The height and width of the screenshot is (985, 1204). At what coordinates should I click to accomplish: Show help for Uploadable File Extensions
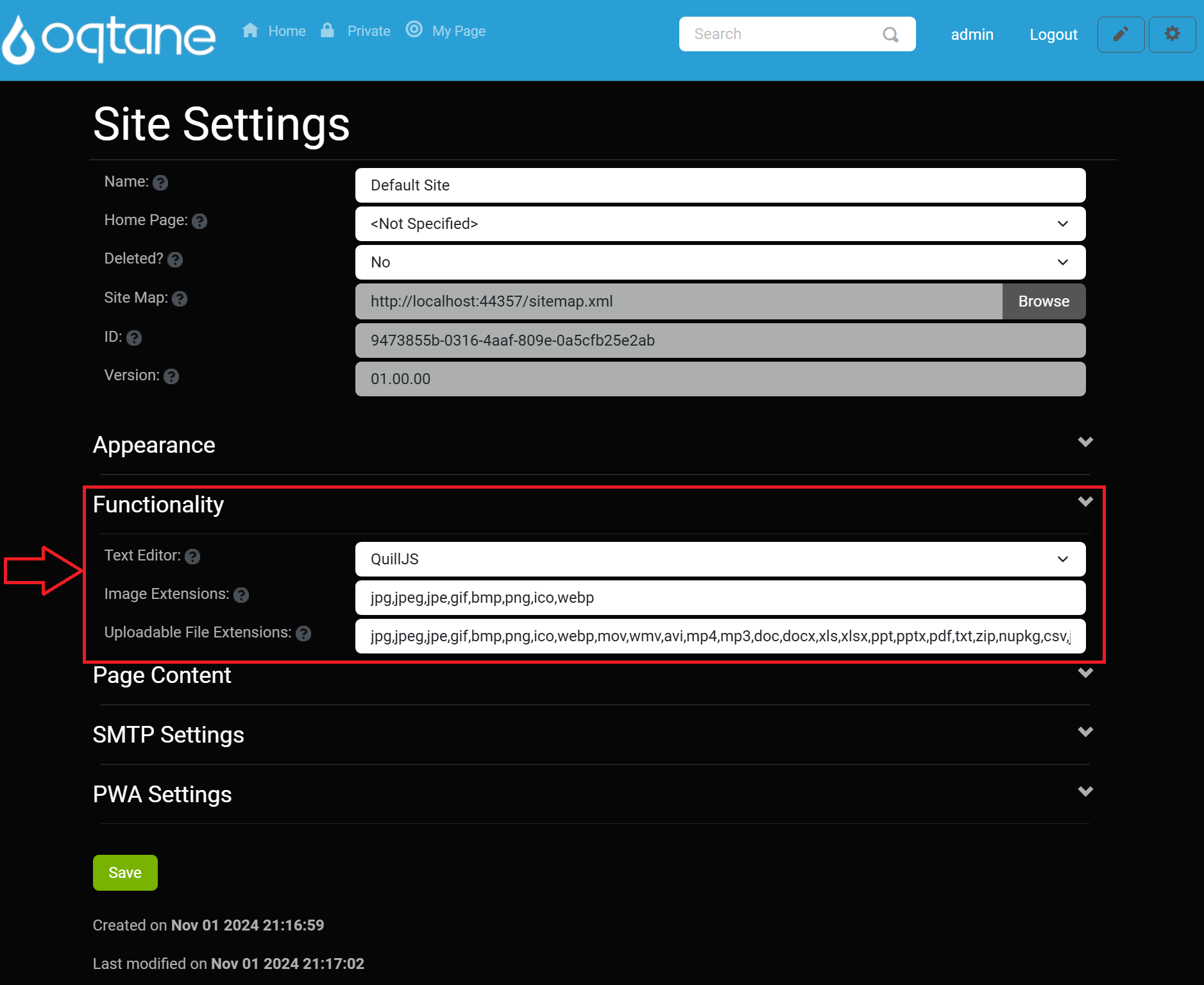pyautogui.click(x=303, y=634)
